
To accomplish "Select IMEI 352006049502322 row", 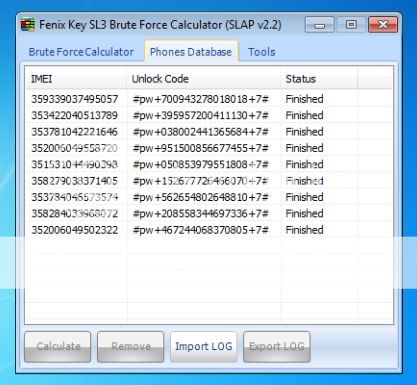I will pos(209,230).
